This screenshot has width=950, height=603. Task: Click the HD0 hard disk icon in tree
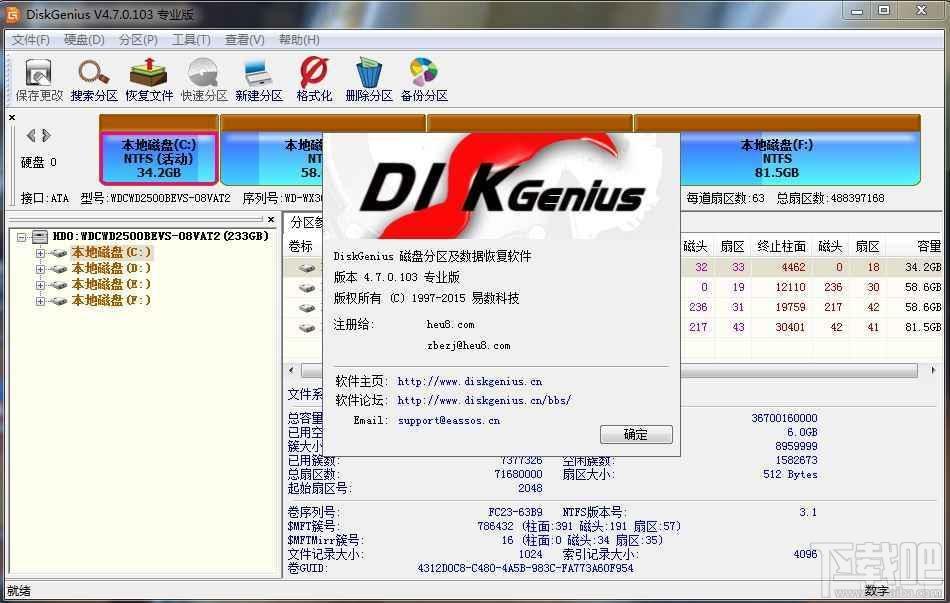click(x=40, y=236)
